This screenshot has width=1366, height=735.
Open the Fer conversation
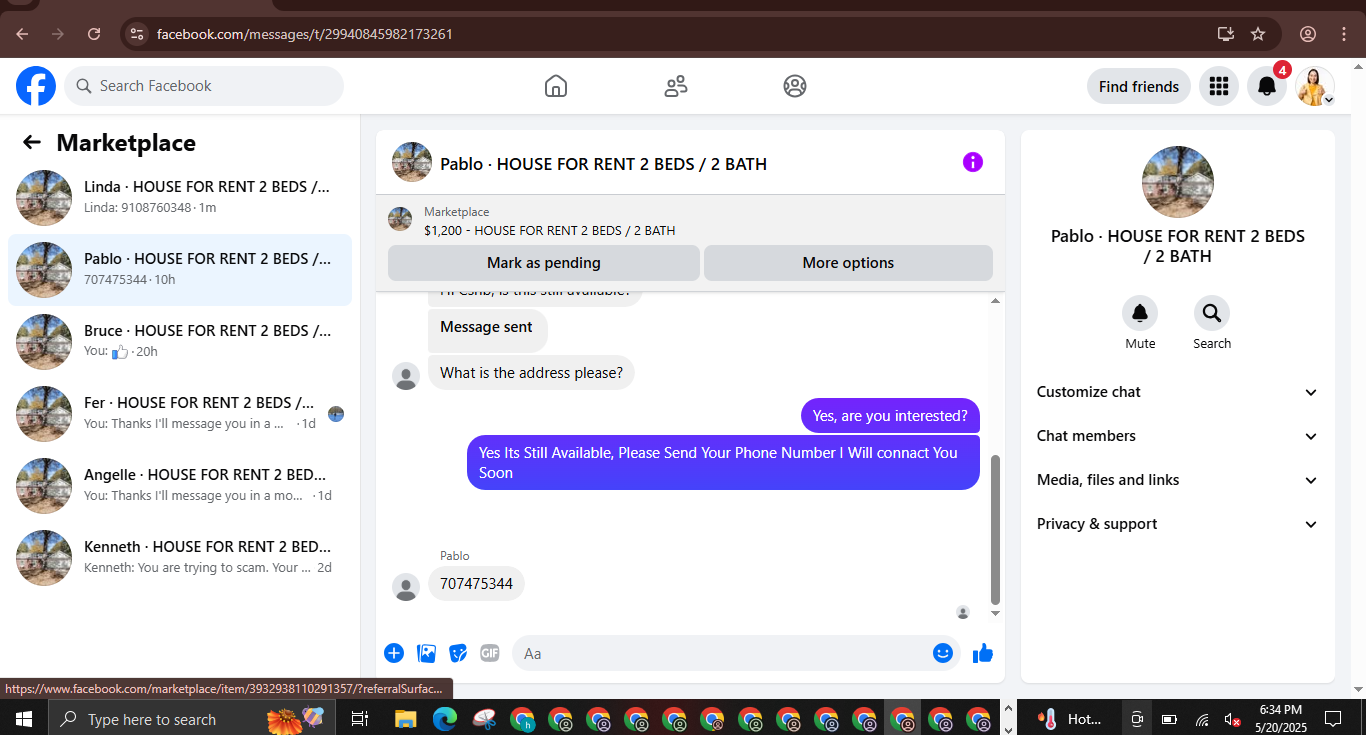pos(180,414)
